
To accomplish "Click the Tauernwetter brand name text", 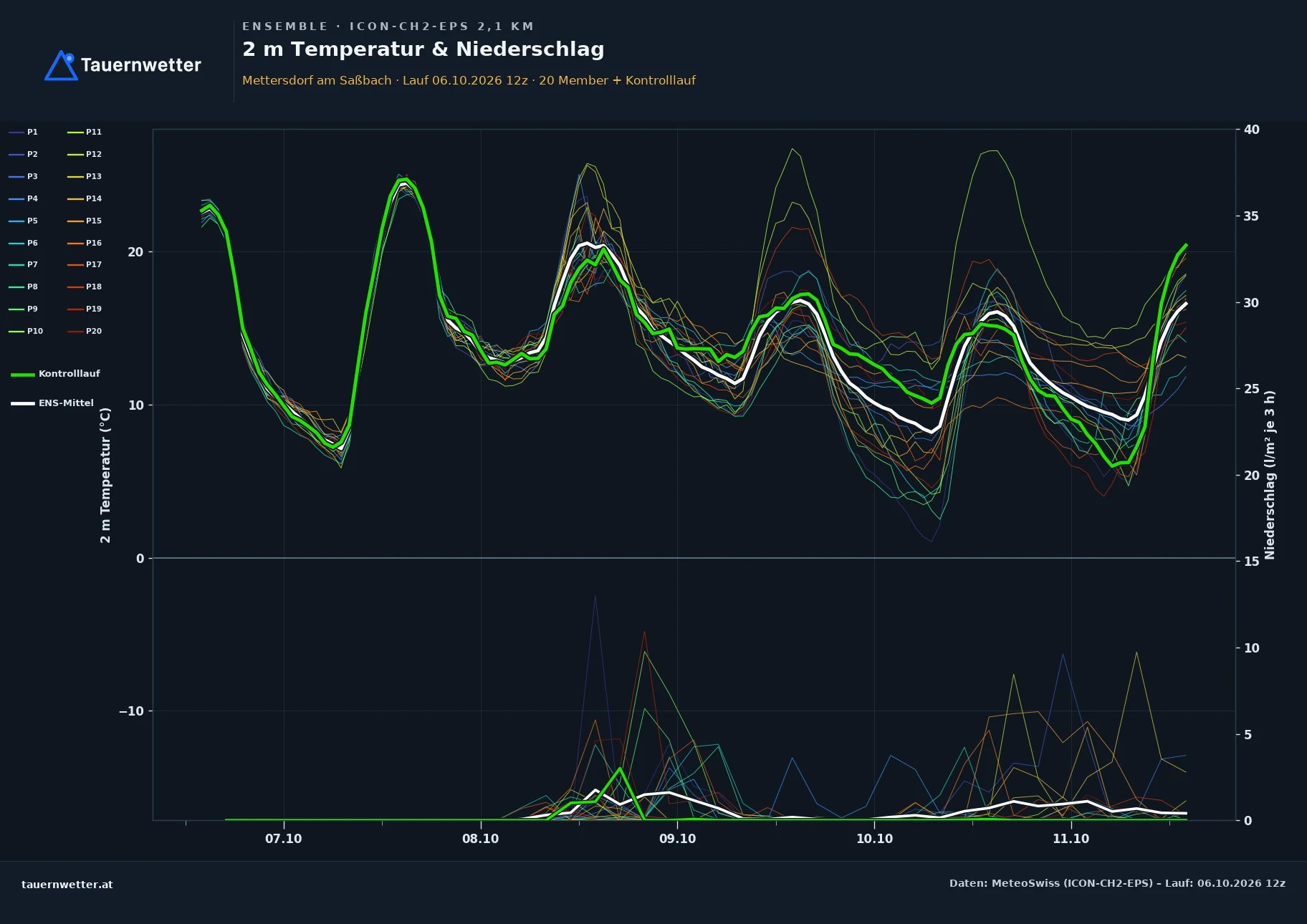I will [141, 65].
